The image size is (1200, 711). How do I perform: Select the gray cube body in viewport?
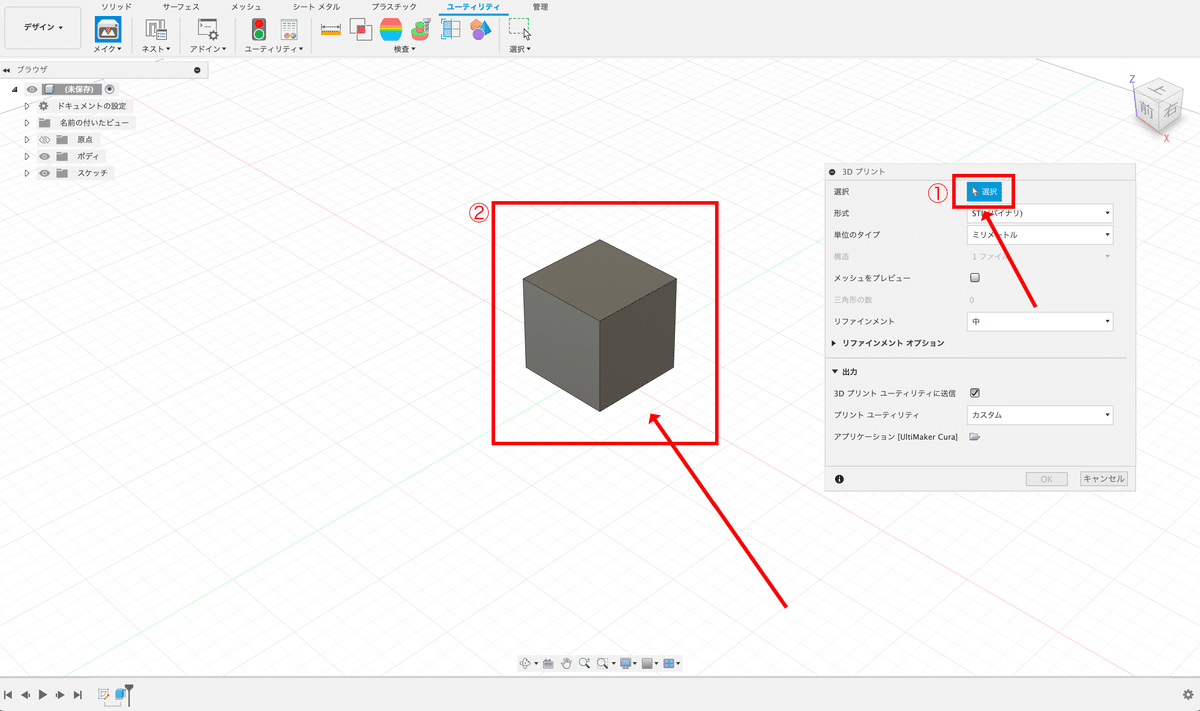[599, 325]
